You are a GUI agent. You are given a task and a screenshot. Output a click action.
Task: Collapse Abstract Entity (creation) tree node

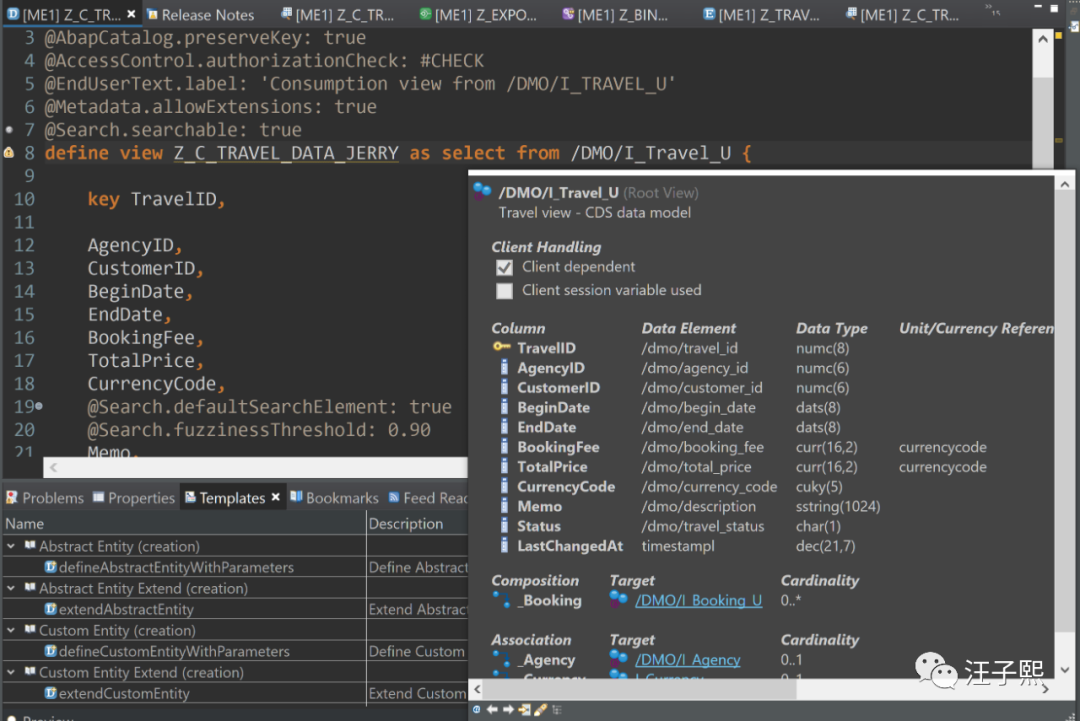pyautogui.click(x=11, y=546)
